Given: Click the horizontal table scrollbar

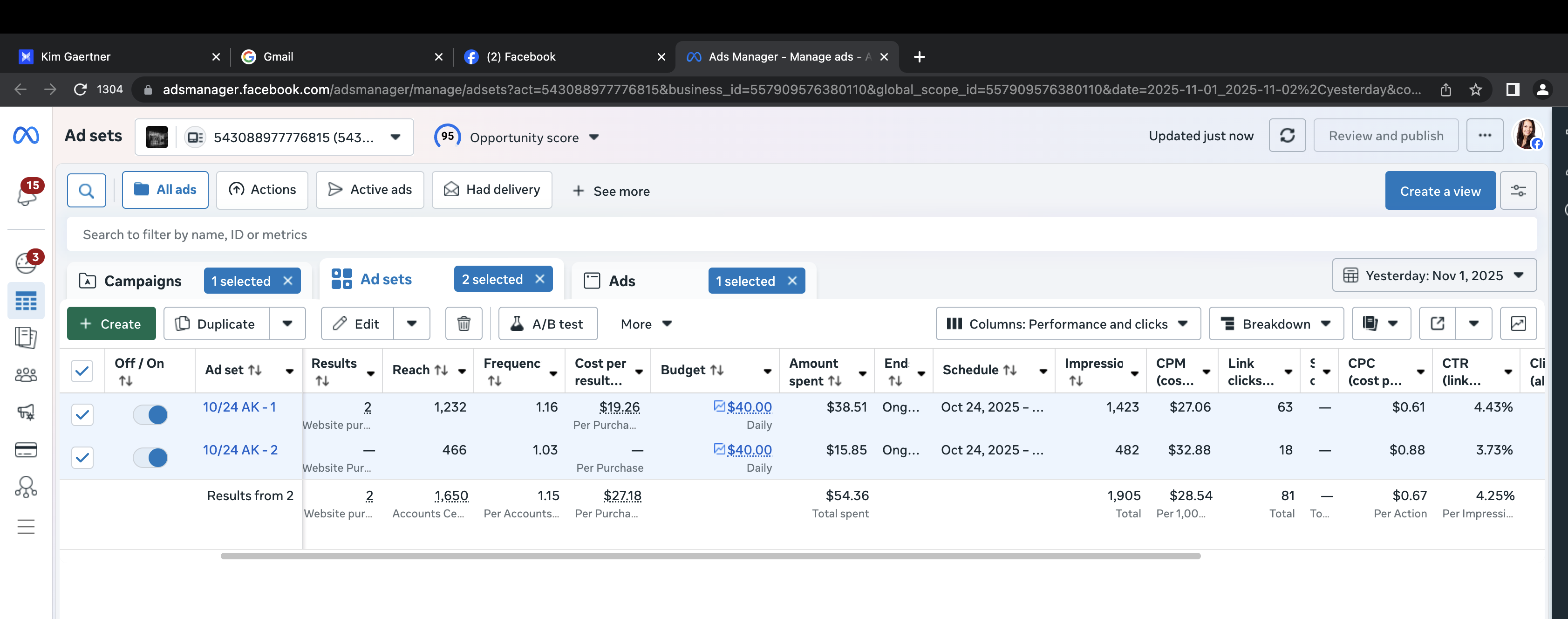Looking at the screenshot, I should coord(710,556).
